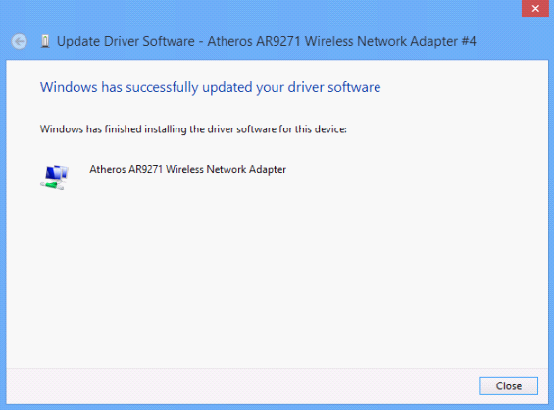Click the "Windows has successfully updated" heading

point(210,87)
